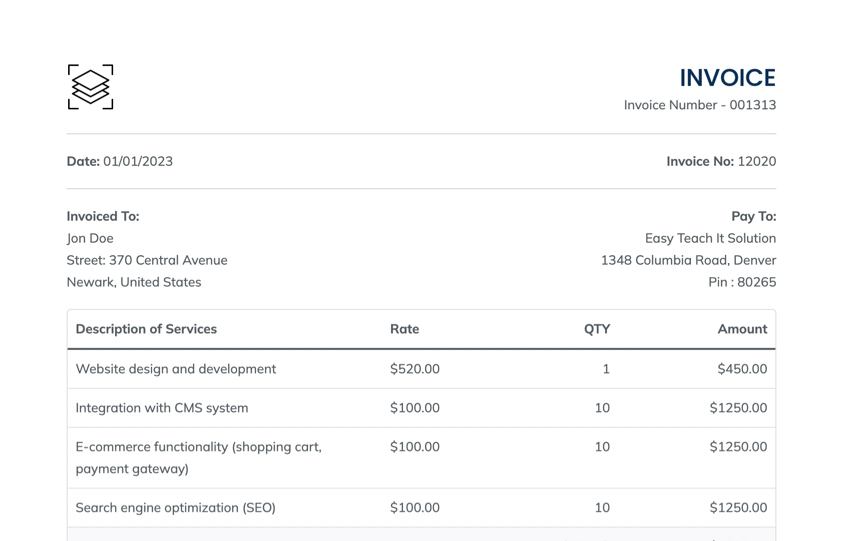Select the Invoice Number - 001313 text

pos(699,105)
